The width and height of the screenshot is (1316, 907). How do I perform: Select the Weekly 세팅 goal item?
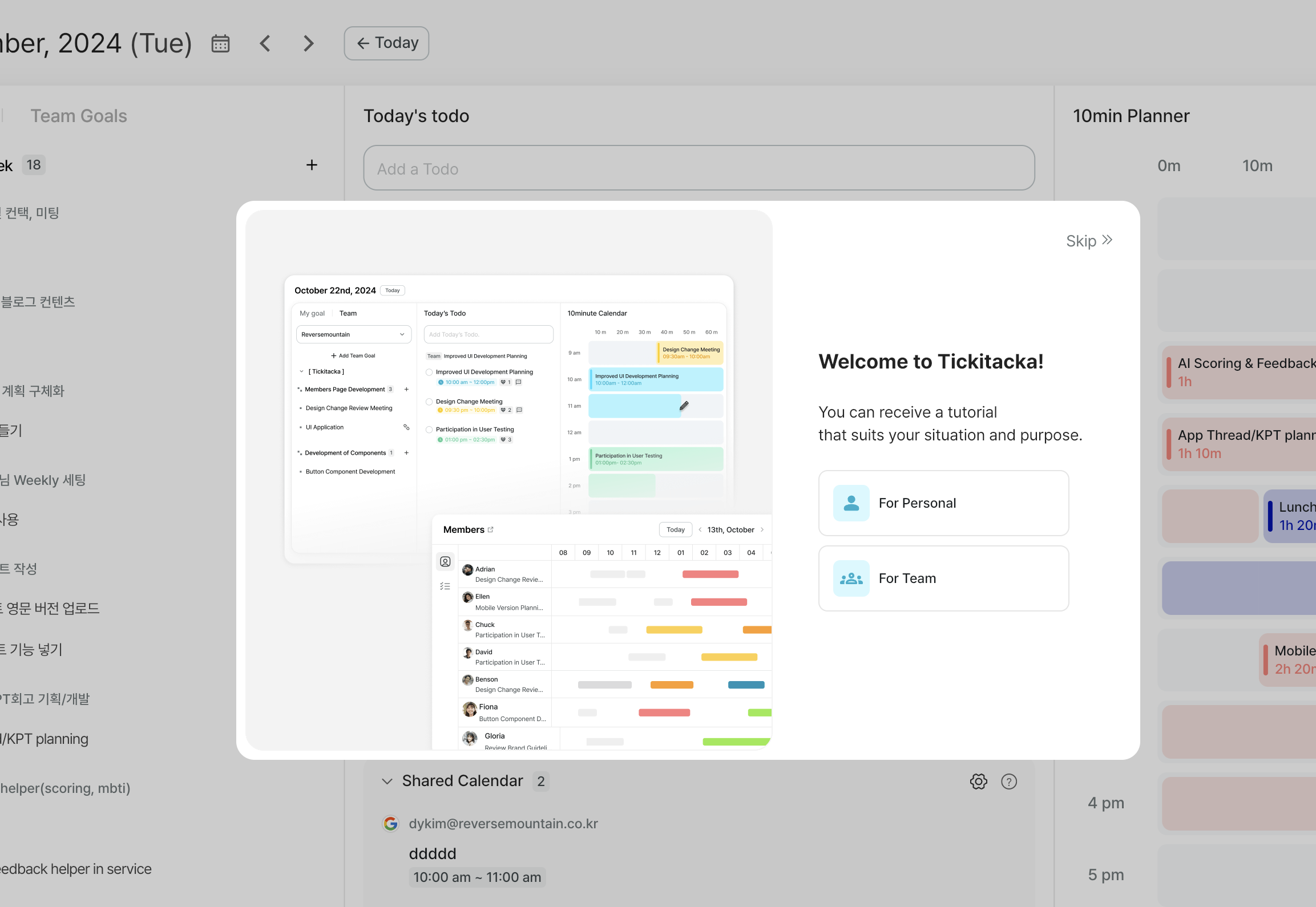[x=43, y=480]
